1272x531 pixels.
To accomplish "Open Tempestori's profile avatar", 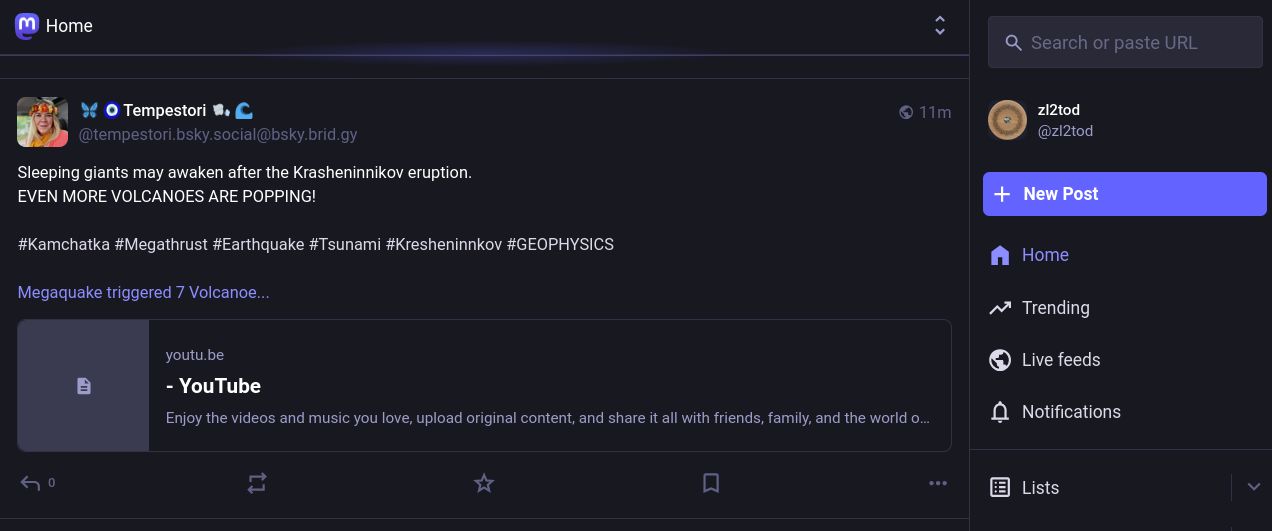I will [x=42, y=122].
